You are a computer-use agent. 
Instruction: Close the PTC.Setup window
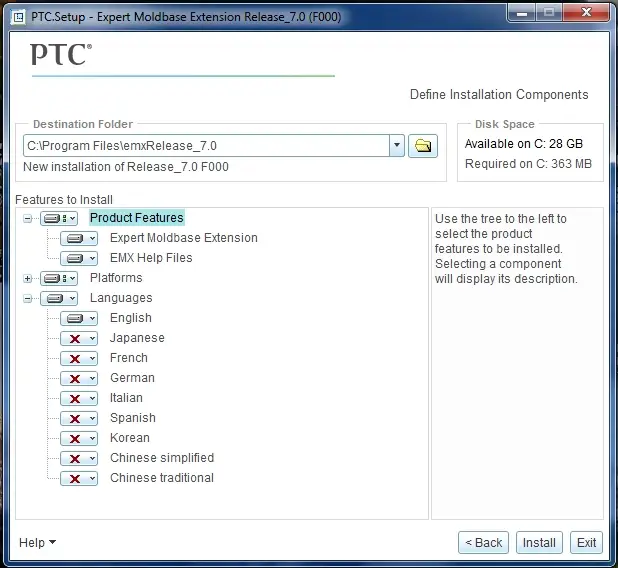pyautogui.click(x=586, y=13)
